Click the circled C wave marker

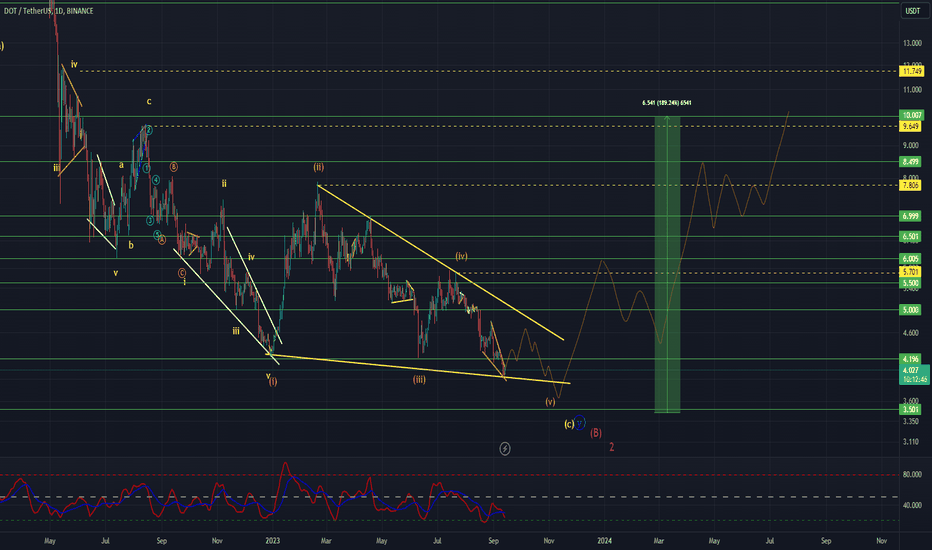182,273
